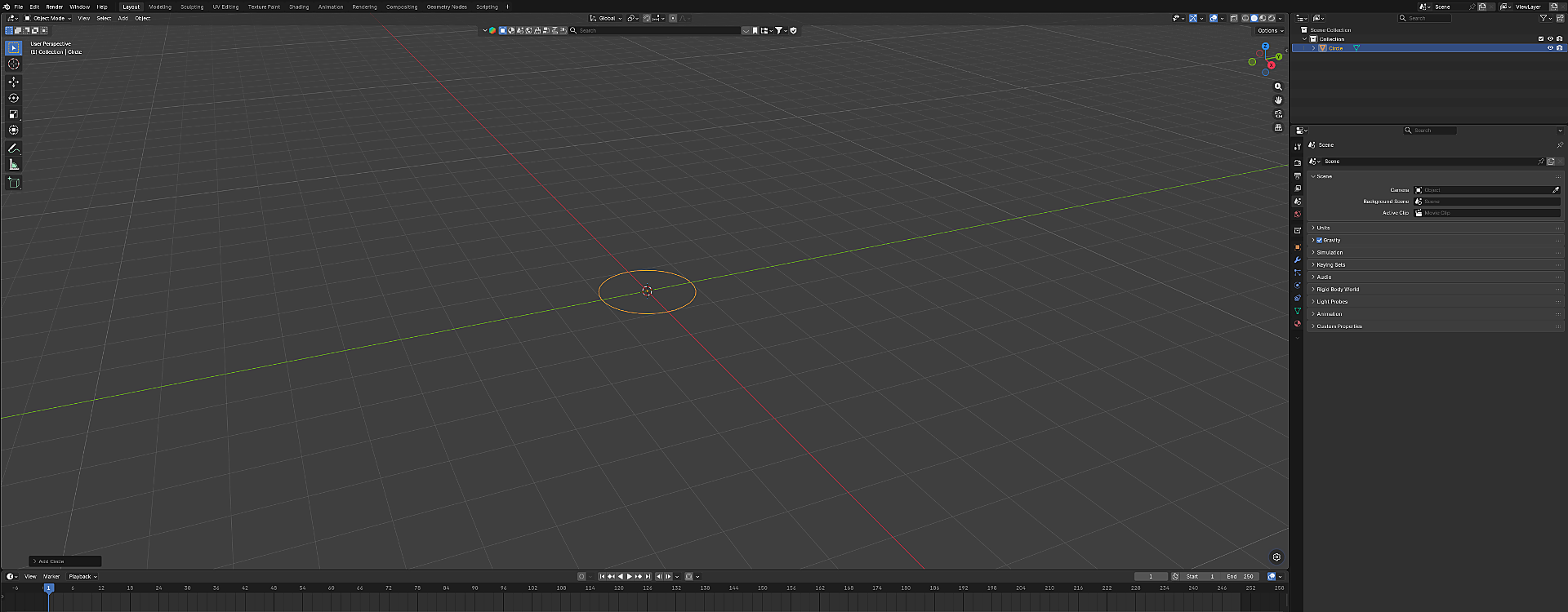Click the Background Scene field
Image resolution: width=1568 pixels, height=612 pixels.
(x=1487, y=202)
